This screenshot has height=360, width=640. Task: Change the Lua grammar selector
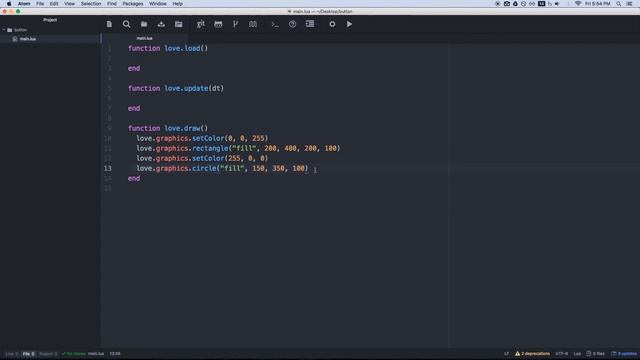tap(577, 353)
